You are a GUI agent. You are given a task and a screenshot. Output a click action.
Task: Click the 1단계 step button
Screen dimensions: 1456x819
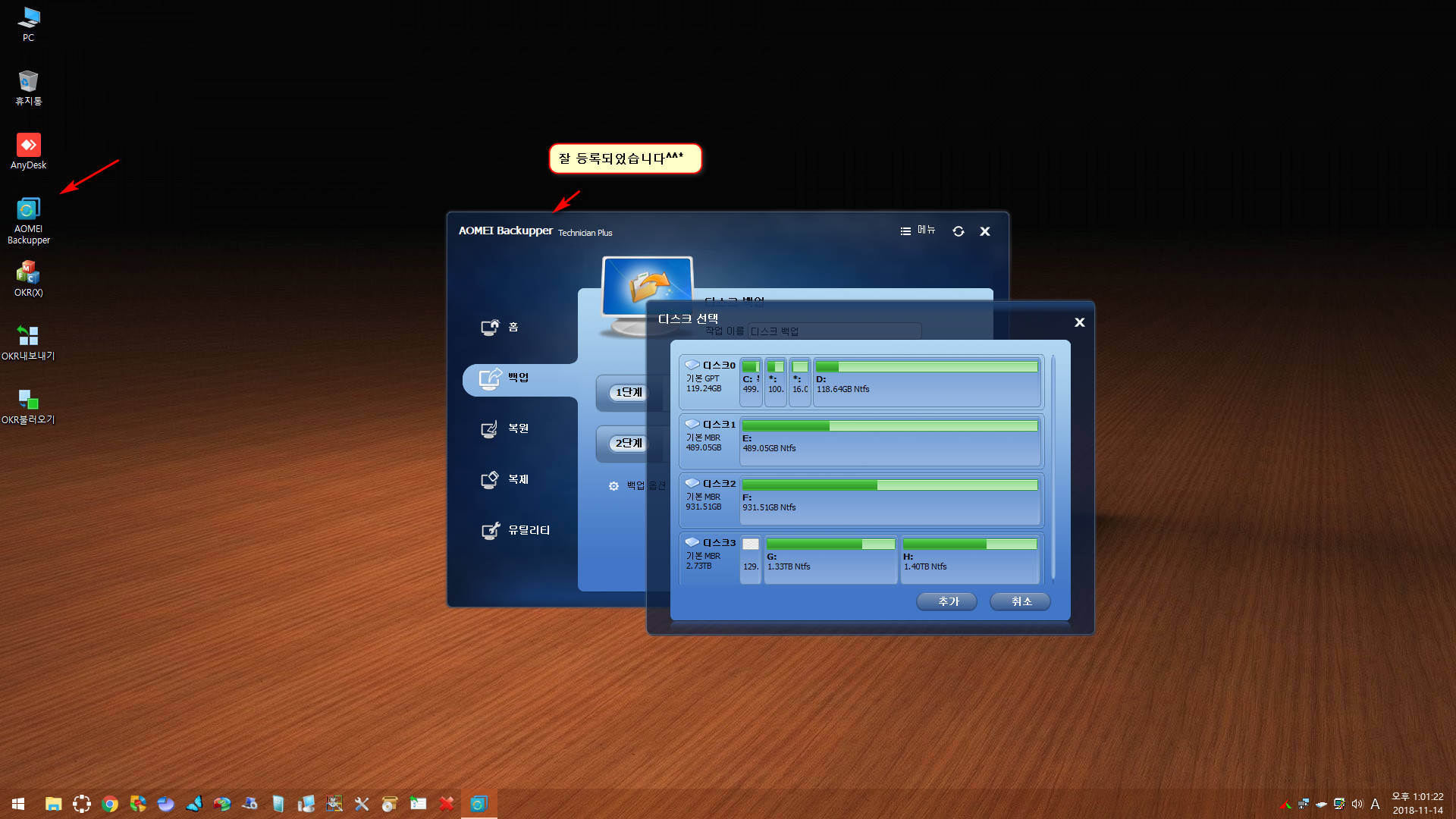pos(629,392)
